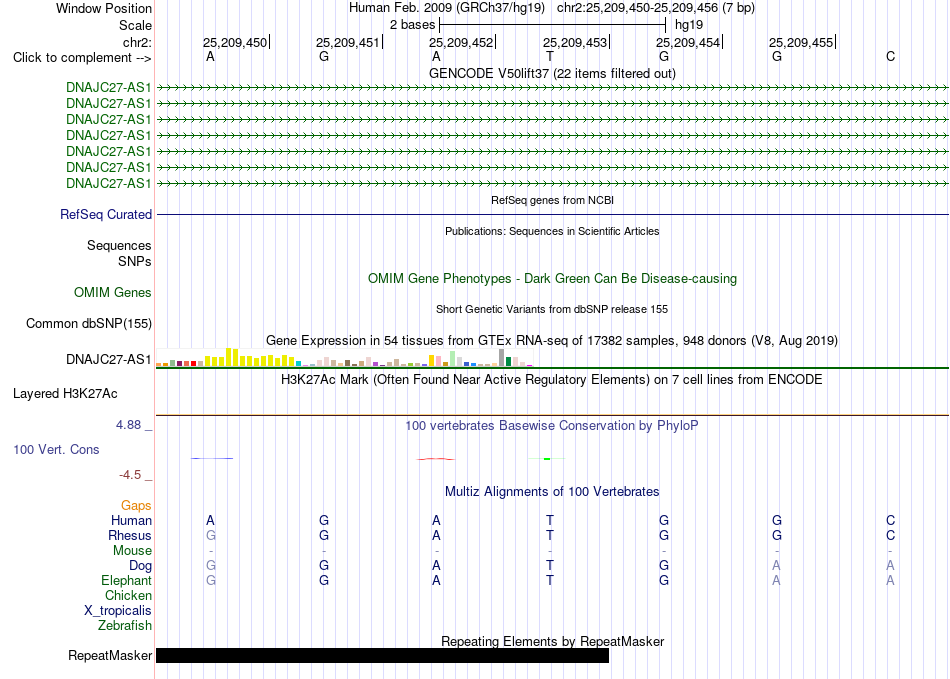Open the GENCODE V50lift37 track title

552,73
